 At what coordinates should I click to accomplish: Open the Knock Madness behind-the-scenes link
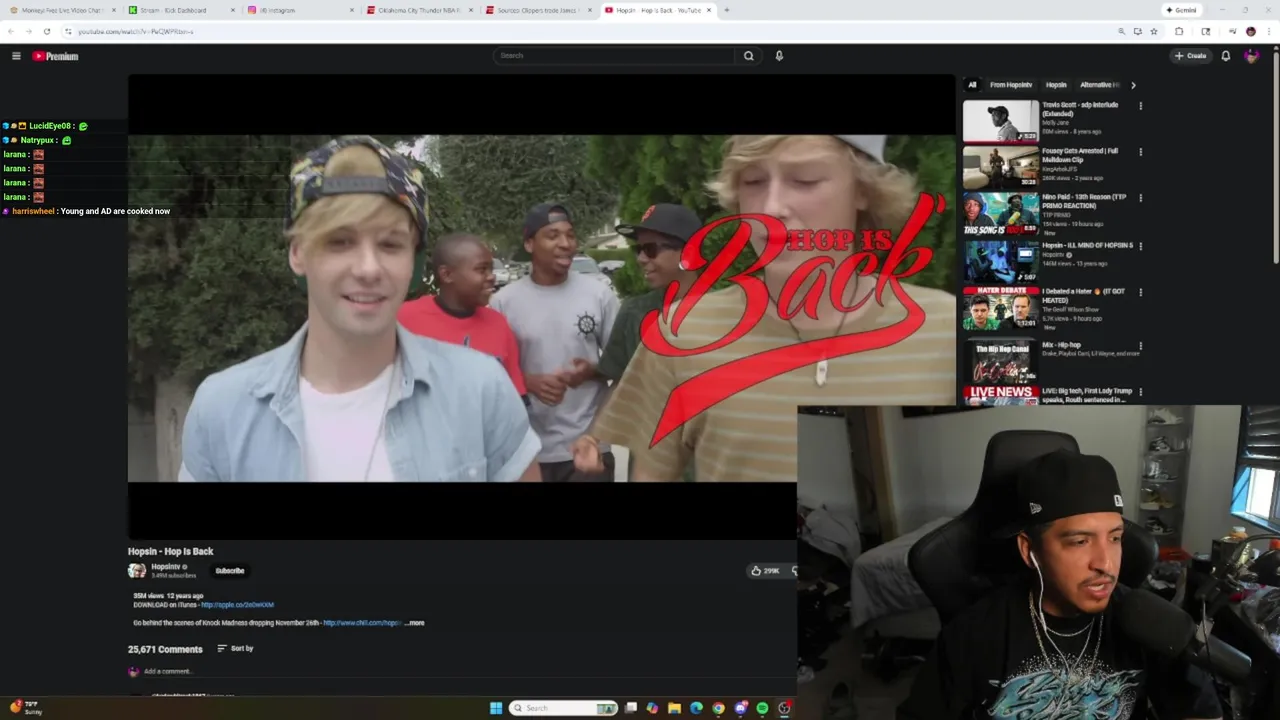(362, 623)
